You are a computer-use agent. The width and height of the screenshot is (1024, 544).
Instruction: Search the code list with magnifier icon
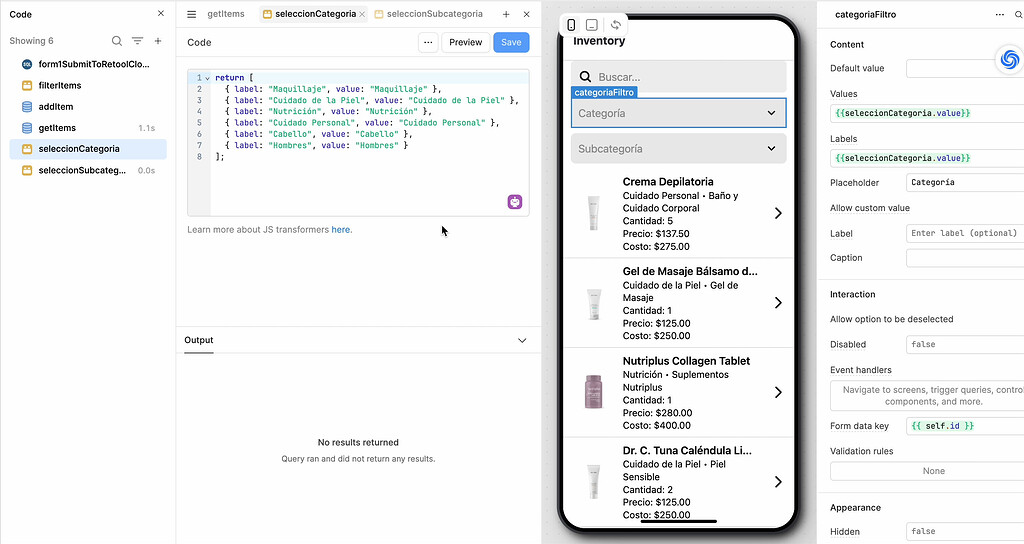[x=117, y=41]
